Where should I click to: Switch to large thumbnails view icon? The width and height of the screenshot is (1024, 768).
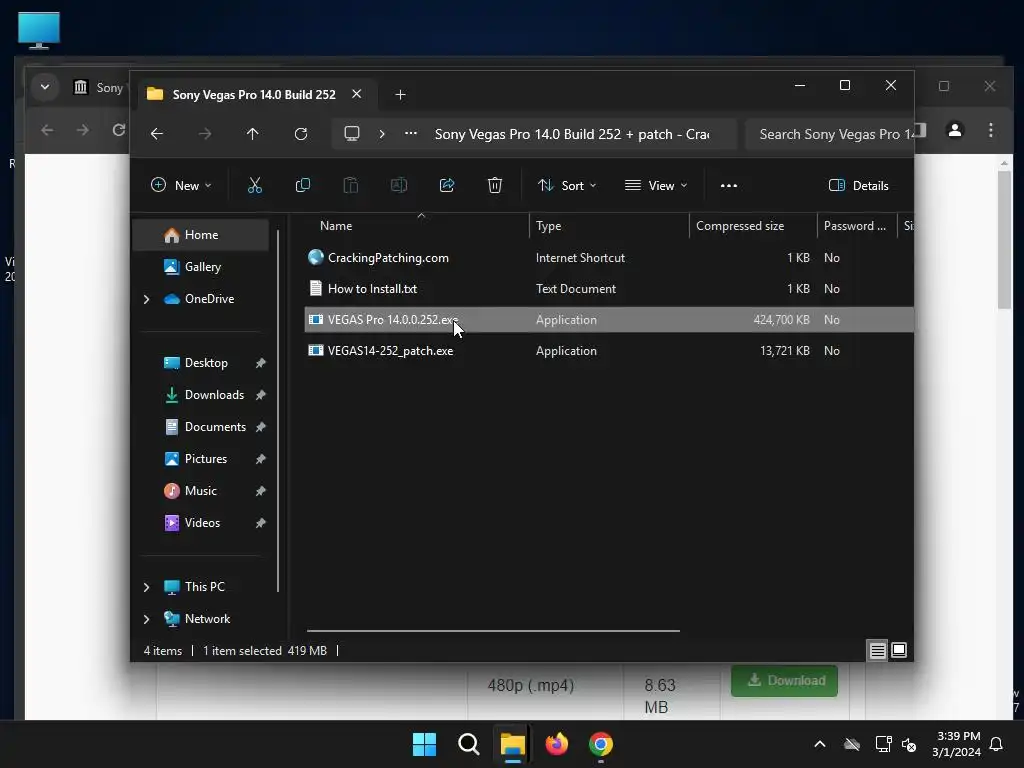coord(899,650)
